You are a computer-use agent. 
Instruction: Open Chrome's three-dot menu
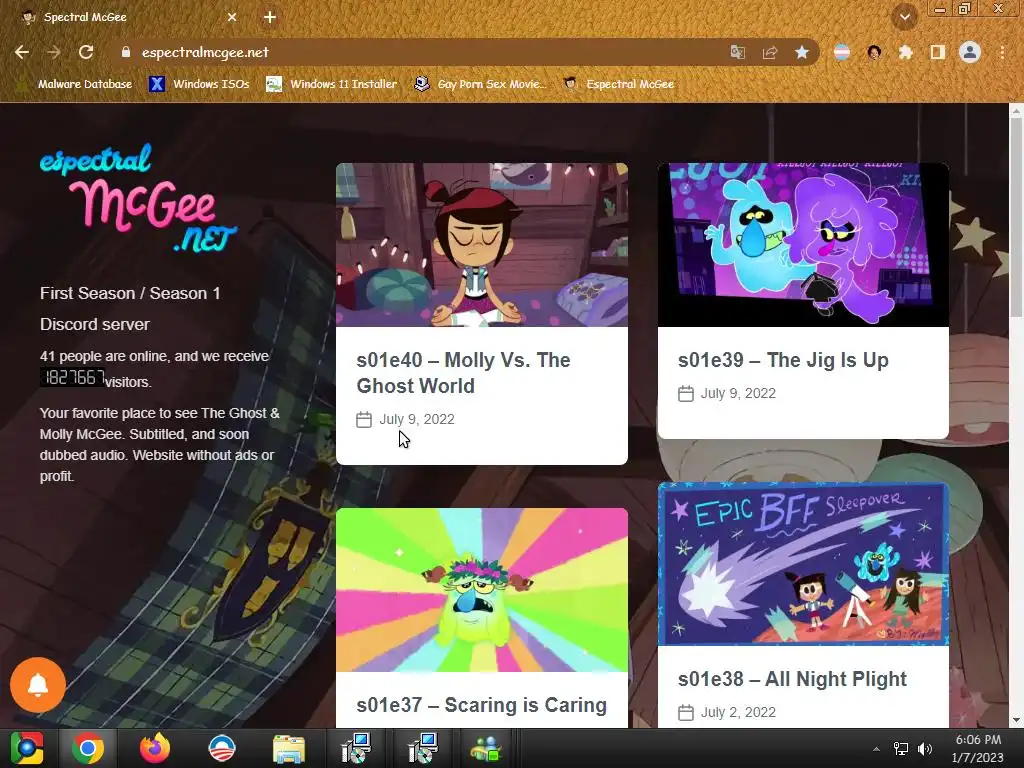point(1002,52)
